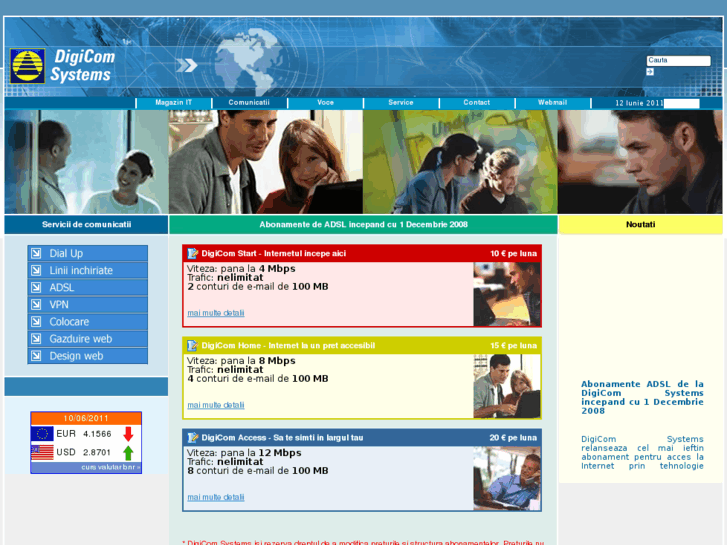This screenshot has width=727, height=545.
Task: Click the 'DigiCom Access - Sa te simti' title
Action: point(282,438)
